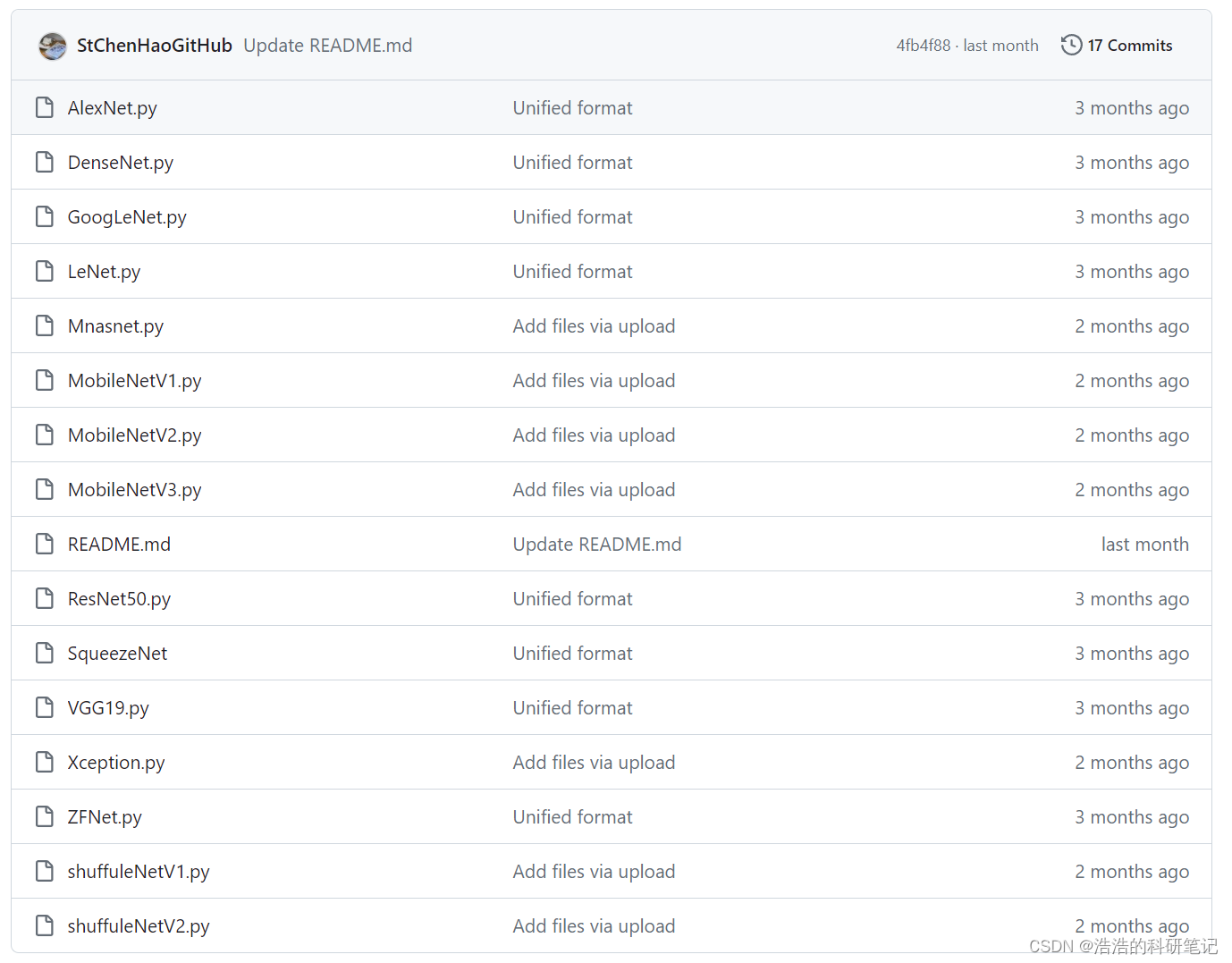
Task: Click the commit history clock icon
Action: click(x=1070, y=45)
